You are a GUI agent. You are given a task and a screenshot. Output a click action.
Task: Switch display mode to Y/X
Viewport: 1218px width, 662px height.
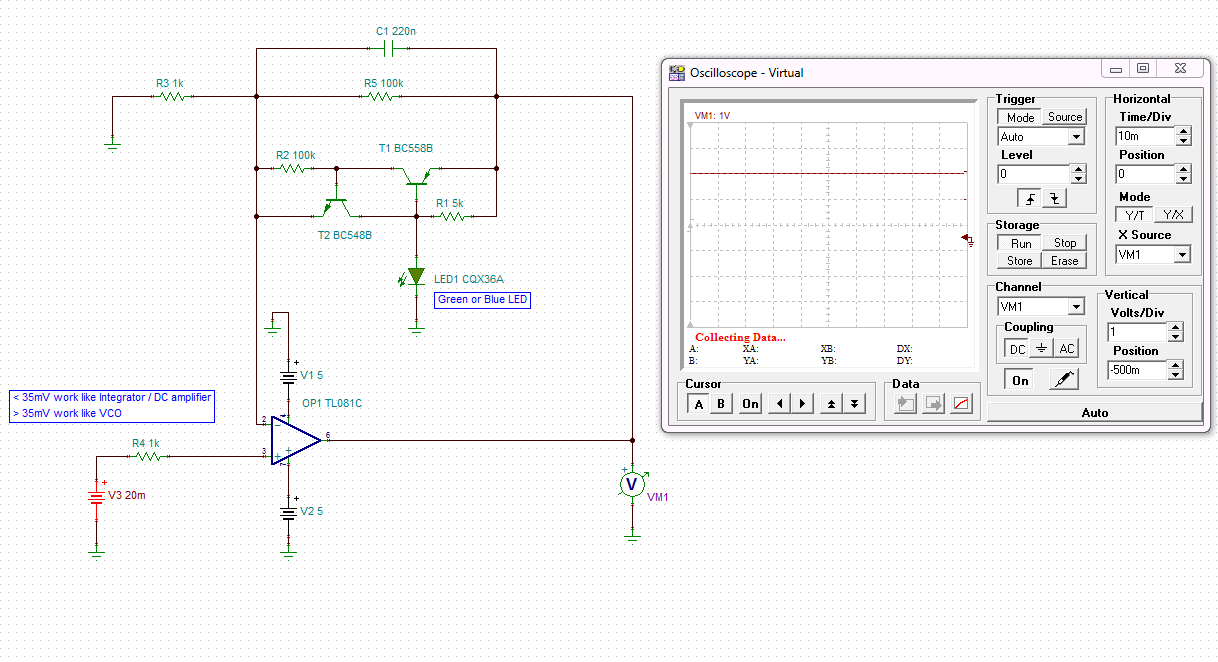1174,215
